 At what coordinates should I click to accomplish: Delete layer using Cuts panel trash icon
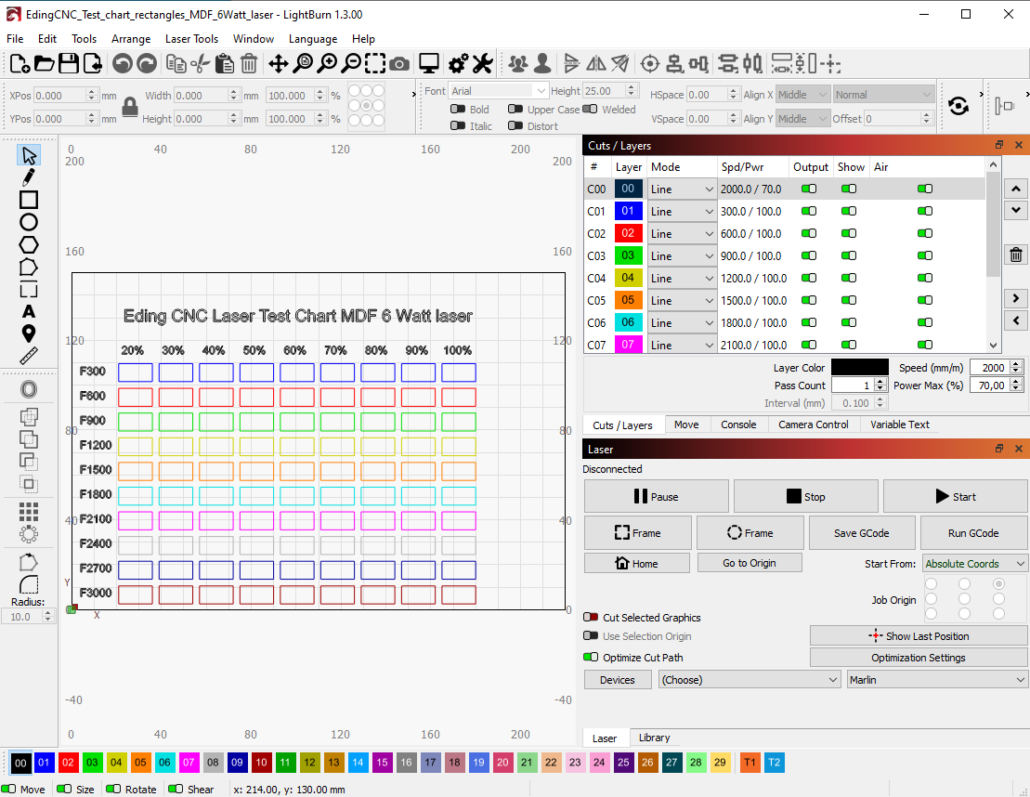point(1016,255)
